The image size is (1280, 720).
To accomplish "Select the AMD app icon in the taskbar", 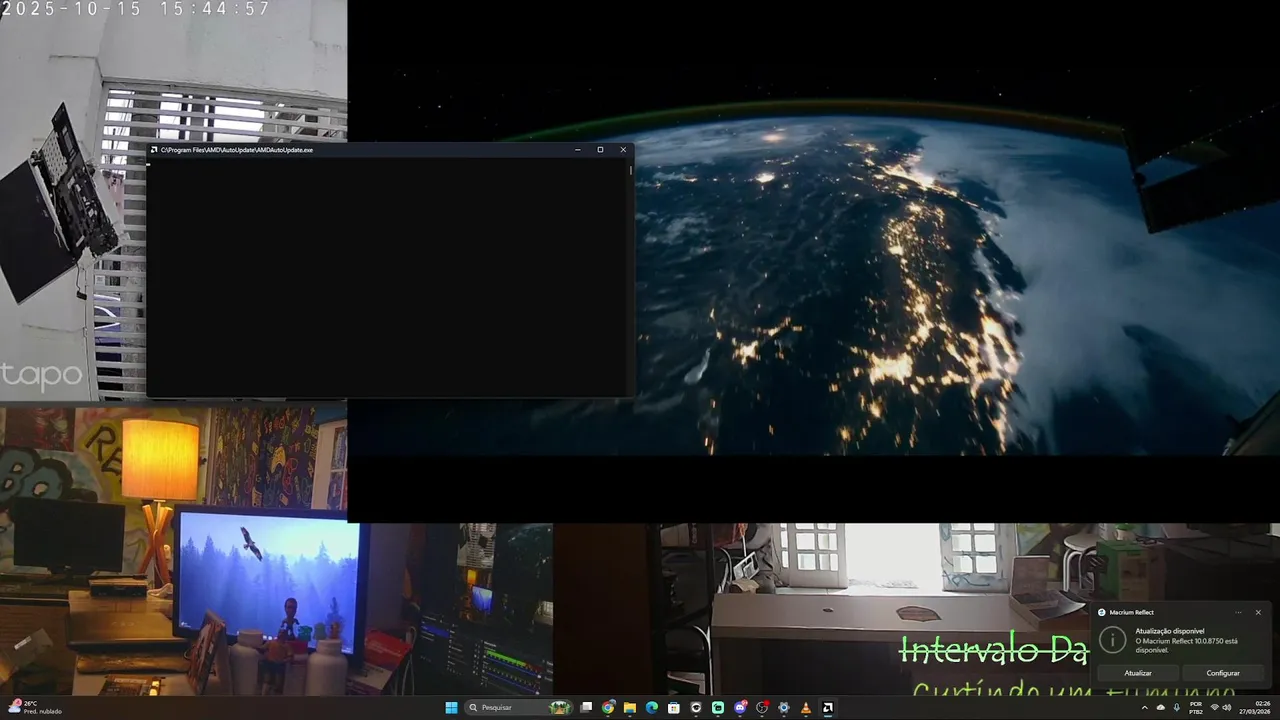I will tap(828, 708).
